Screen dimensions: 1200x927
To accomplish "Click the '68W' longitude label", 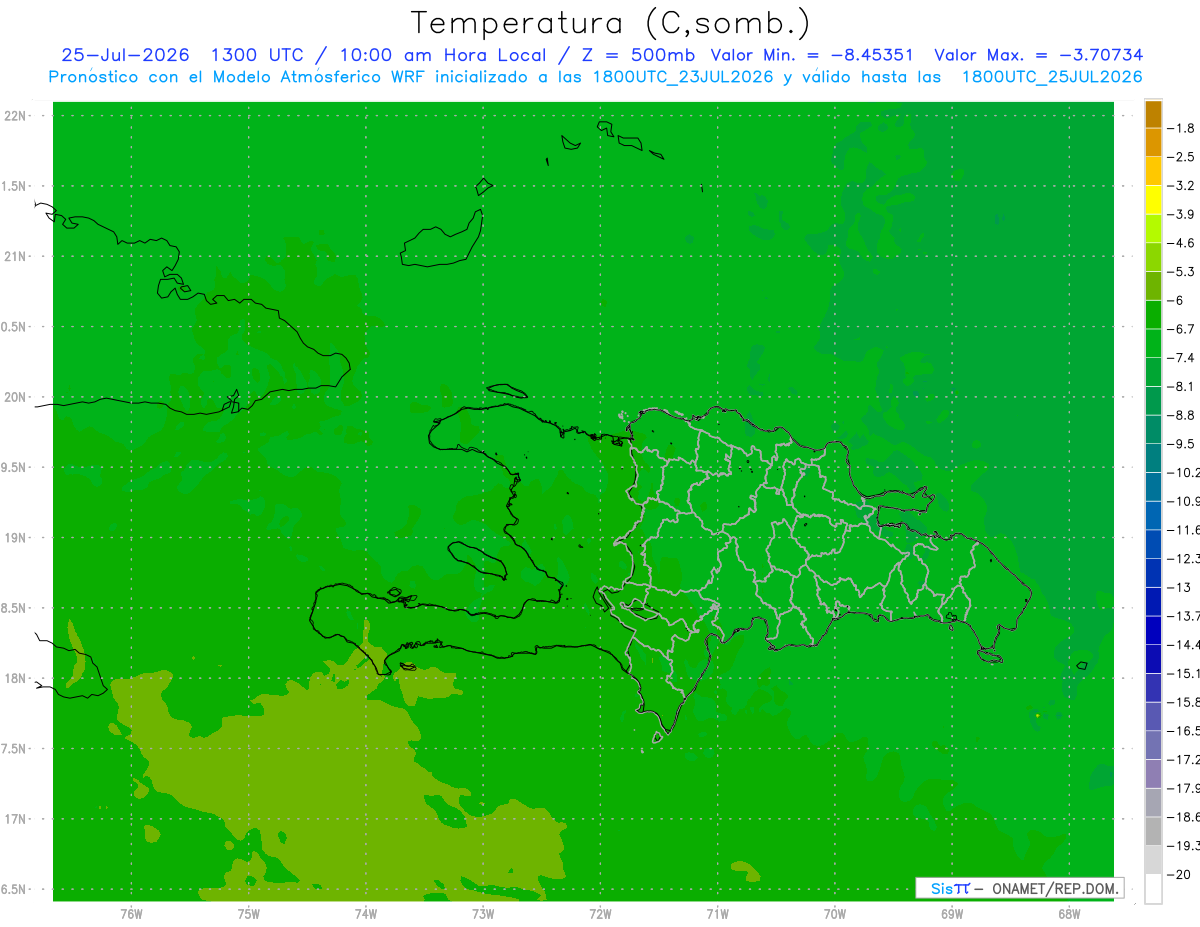I will (x=1069, y=914).
